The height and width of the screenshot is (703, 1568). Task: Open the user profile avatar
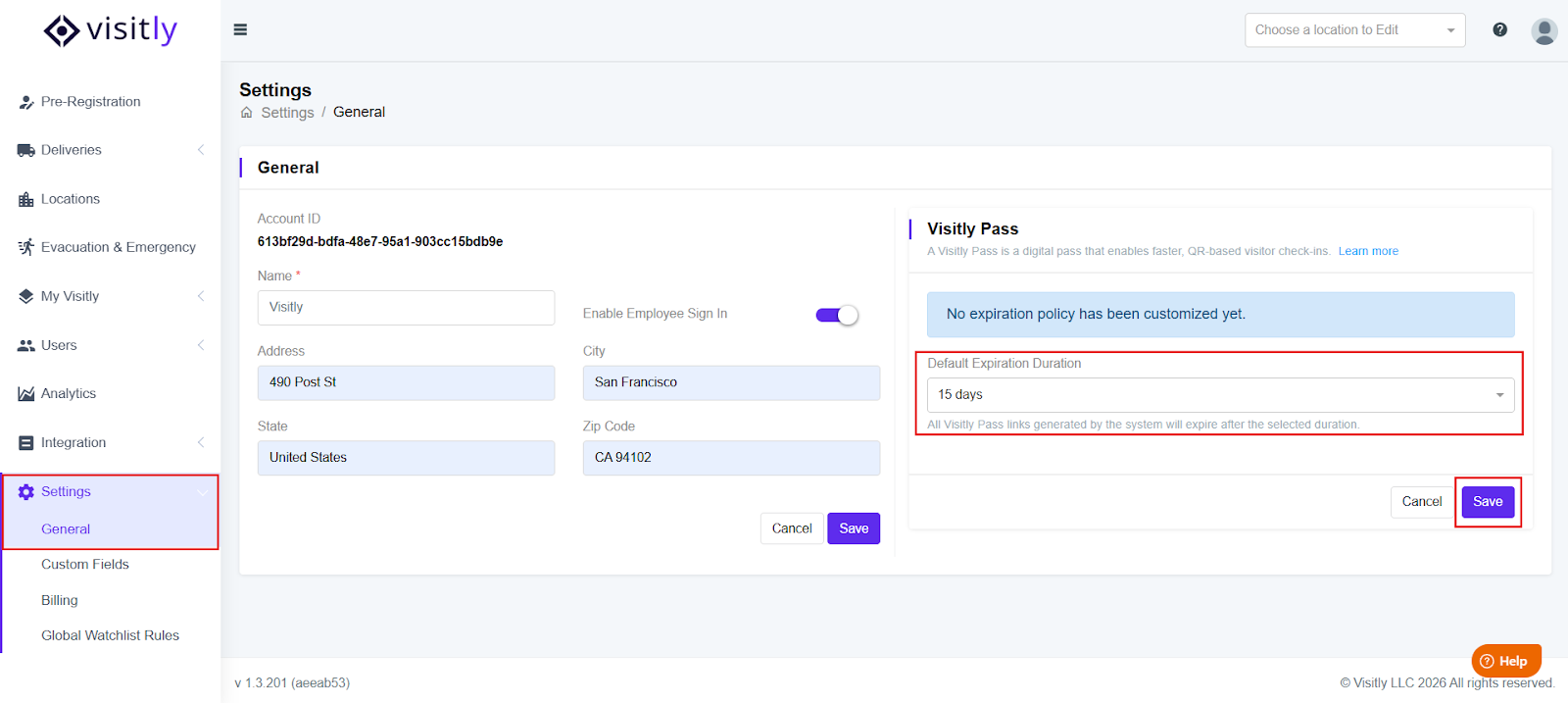pos(1544,31)
